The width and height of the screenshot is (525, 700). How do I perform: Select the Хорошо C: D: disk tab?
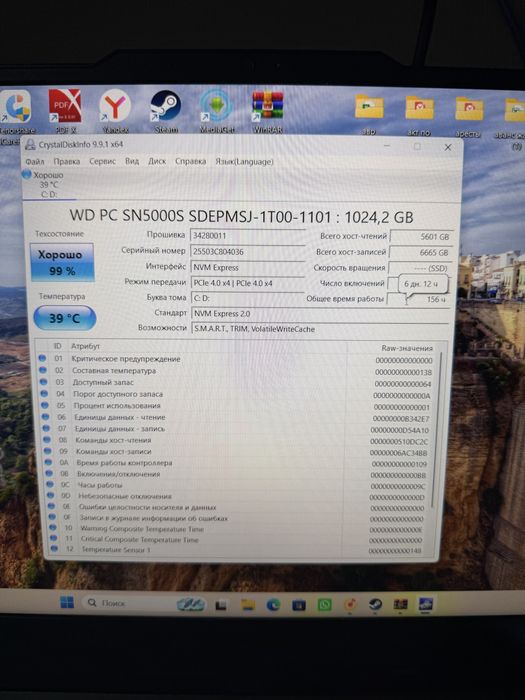point(45,184)
